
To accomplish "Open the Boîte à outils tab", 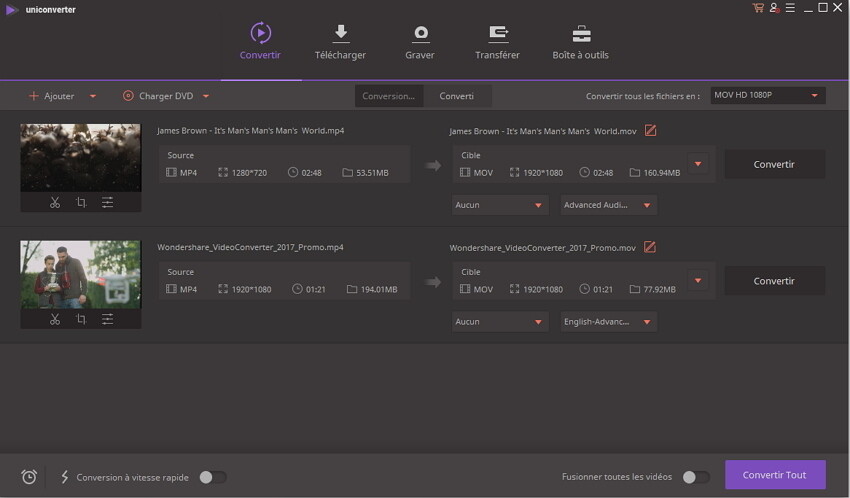I will click(x=580, y=42).
